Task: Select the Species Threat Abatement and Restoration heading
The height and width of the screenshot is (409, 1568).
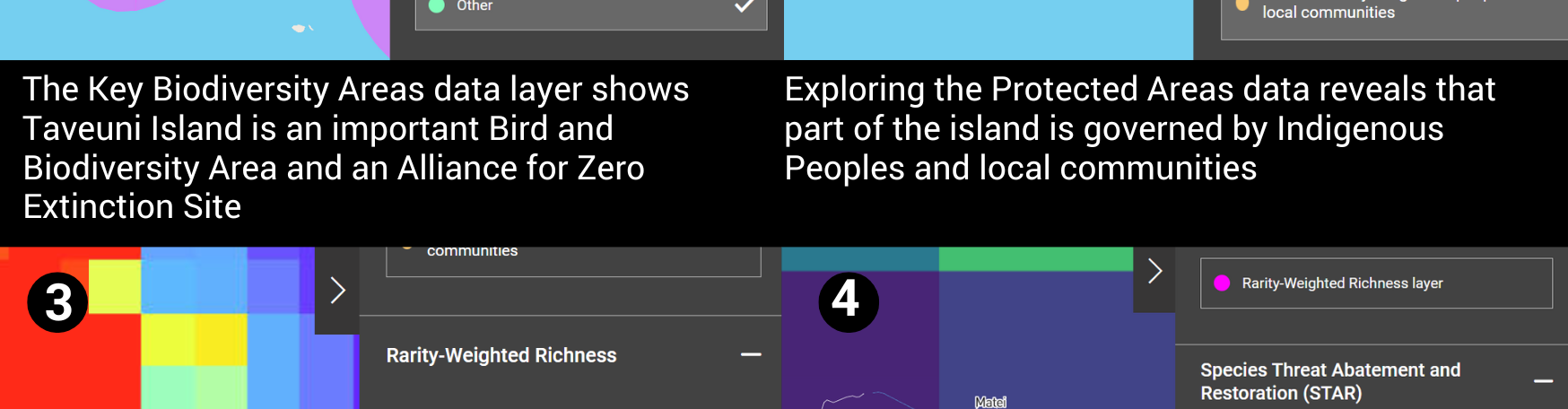Action: (x=1329, y=381)
